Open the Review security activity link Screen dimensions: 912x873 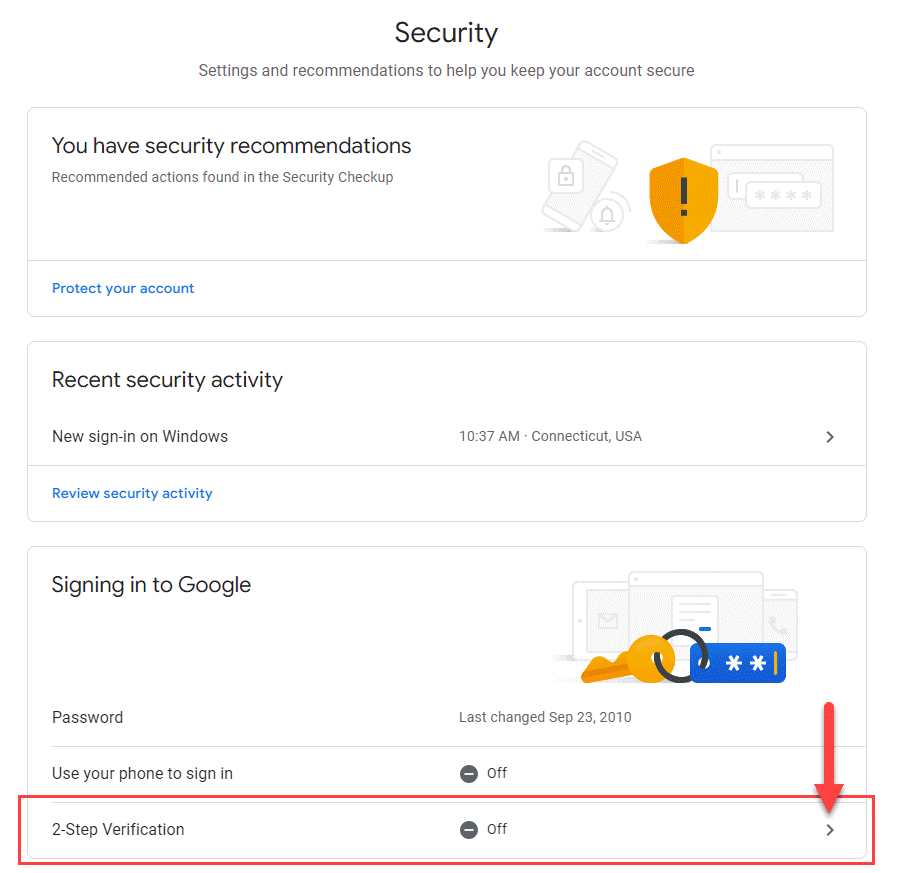point(132,493)
